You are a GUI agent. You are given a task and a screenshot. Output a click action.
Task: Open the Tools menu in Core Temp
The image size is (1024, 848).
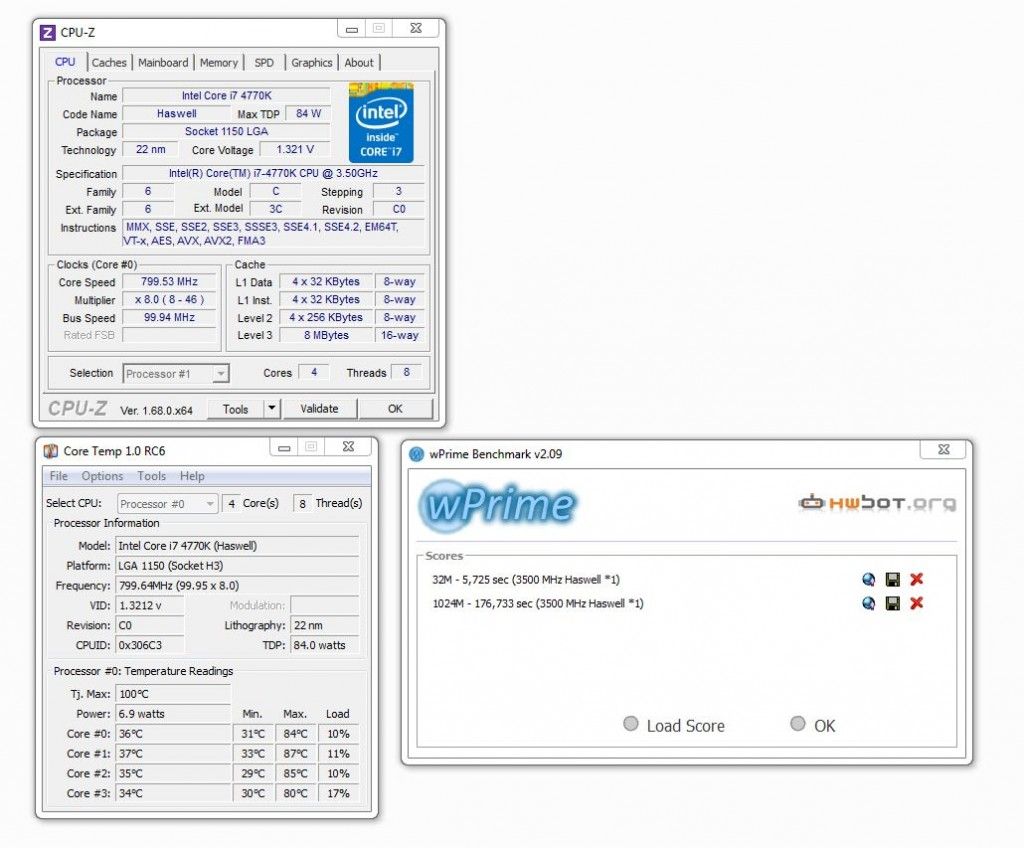[152, 476]
